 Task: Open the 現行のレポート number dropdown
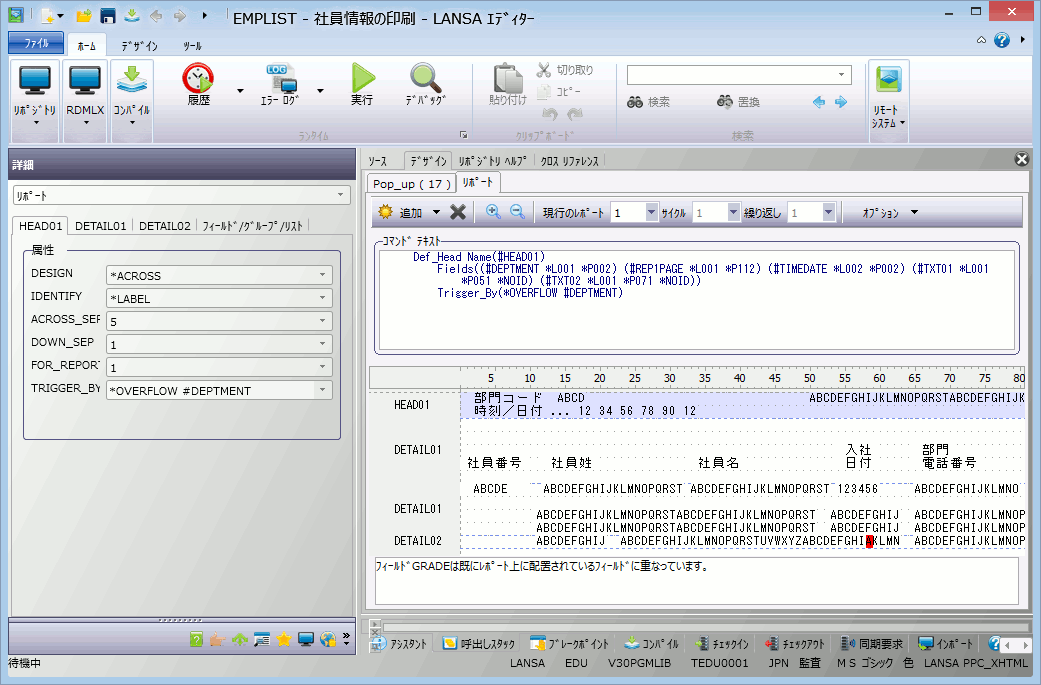coord(651,212)
